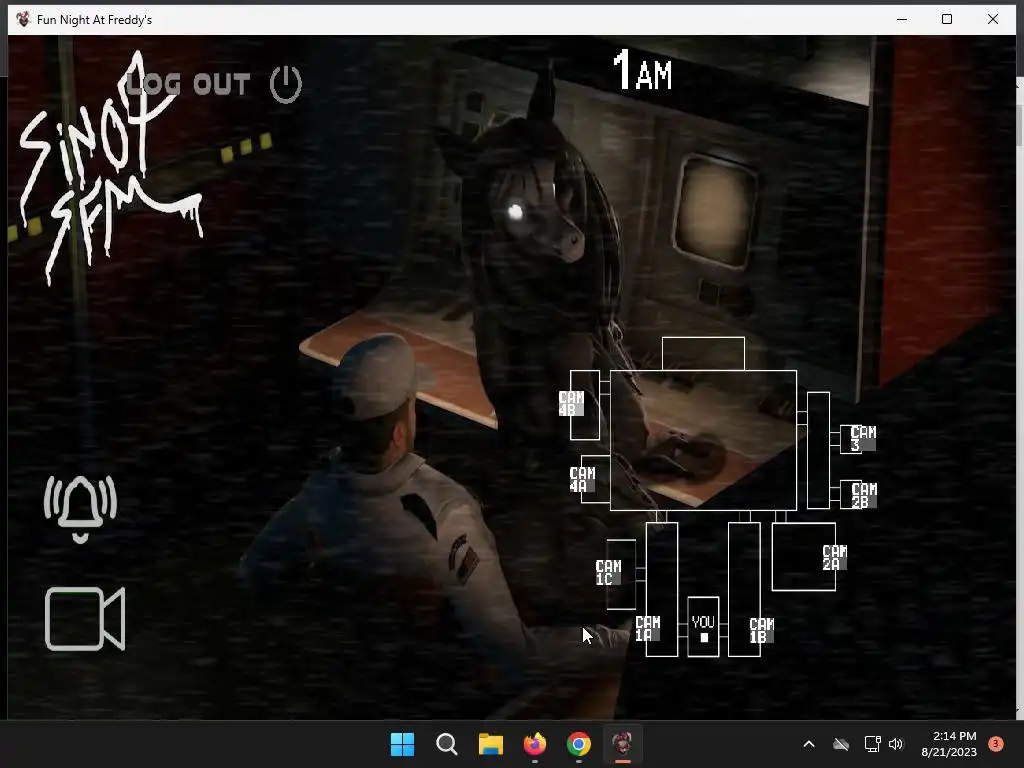The width and height of the screenshot is (1024, 768).
Task: Open the camera monitor icon
Action: (85, 619)
